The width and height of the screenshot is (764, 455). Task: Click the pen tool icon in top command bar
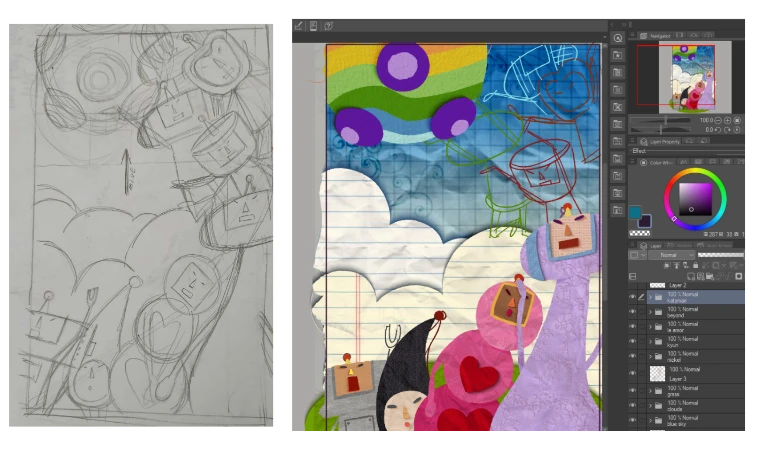[299, 26]
